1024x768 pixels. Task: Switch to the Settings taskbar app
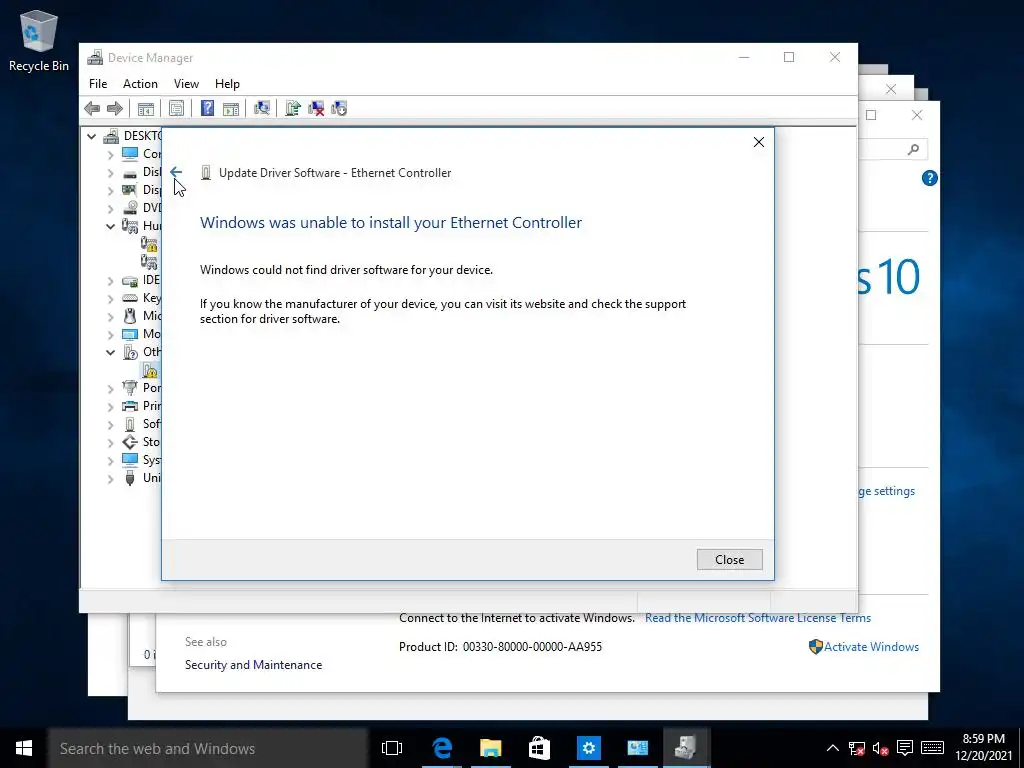pyautogui.click(x=588, y=748)
